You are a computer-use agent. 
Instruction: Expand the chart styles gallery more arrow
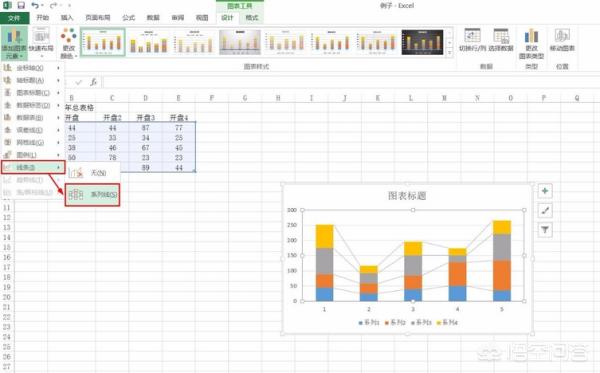(450, 53)
